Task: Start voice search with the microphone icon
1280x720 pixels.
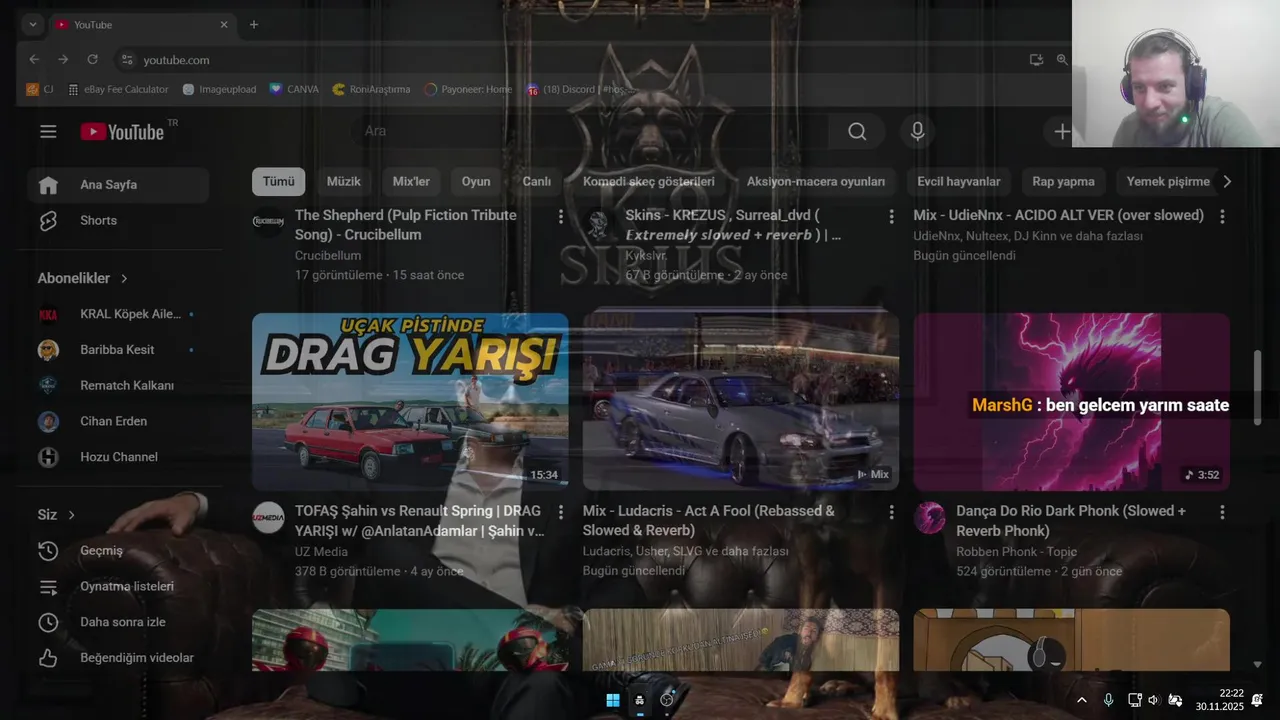Action: (x=917, y=131)
